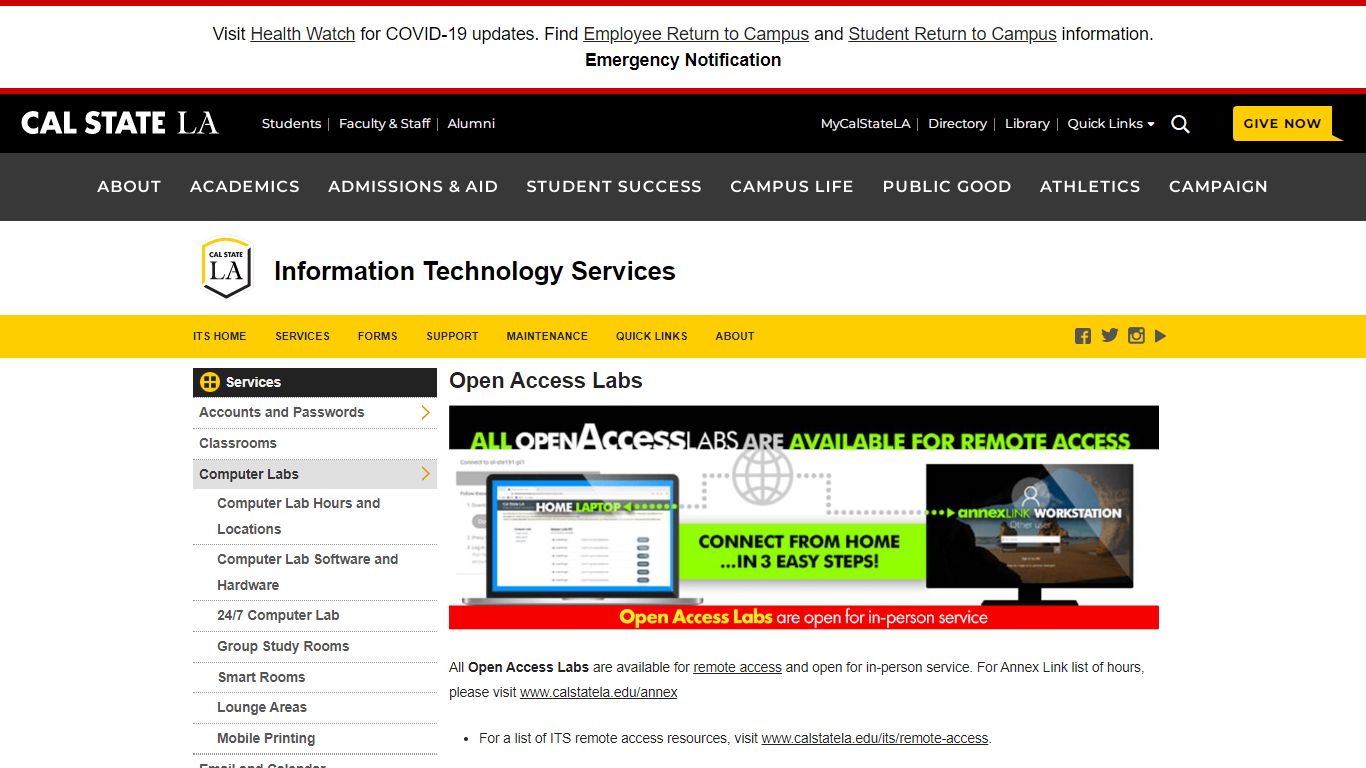Open ADMISSIONS & AID menu
Screen dimensions: 1366x768
pos(413,186)
